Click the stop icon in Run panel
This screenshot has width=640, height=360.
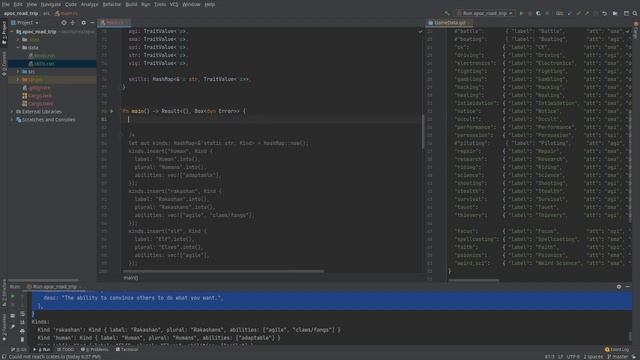[13, 305]
